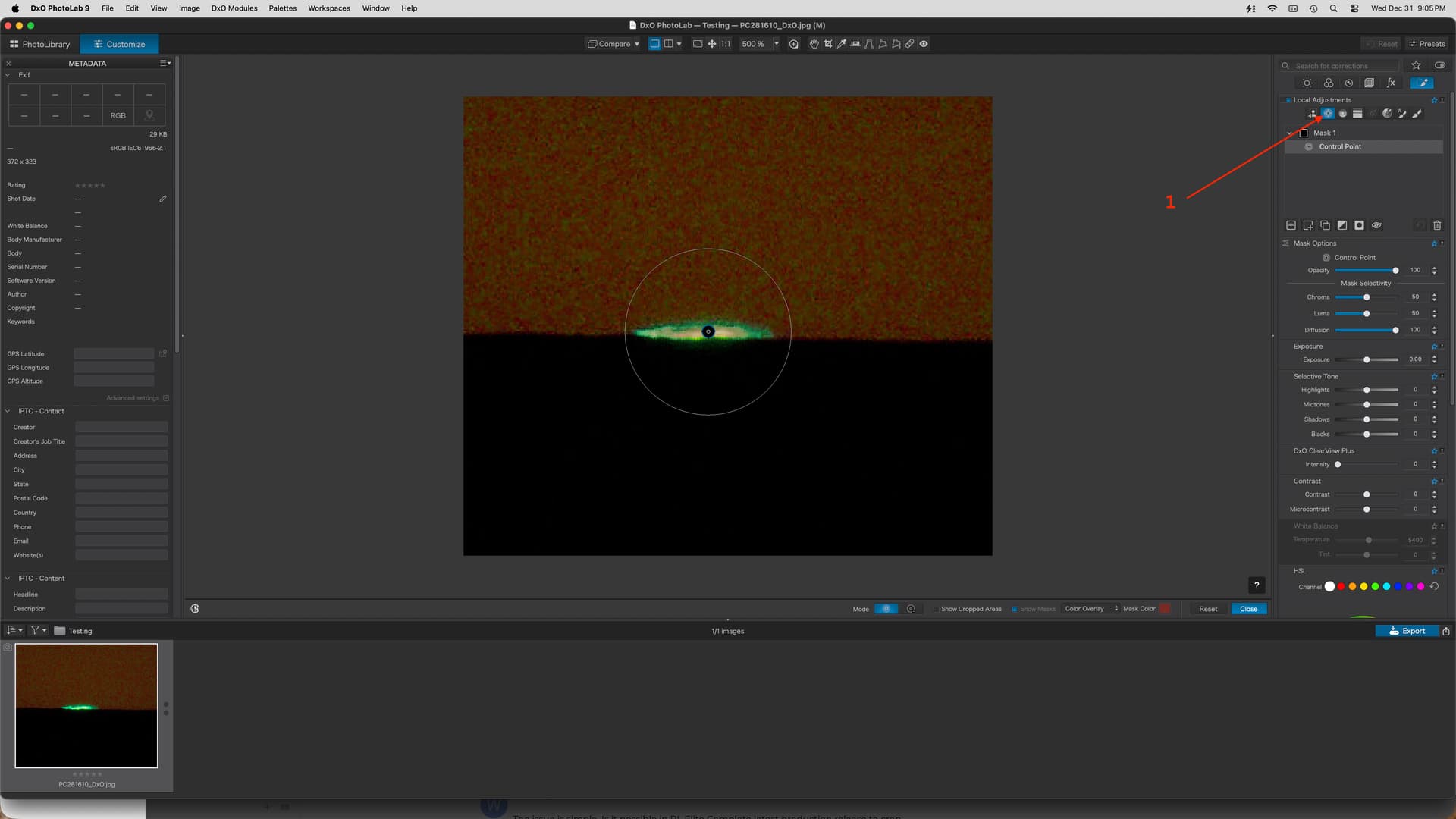1456x819 pixels.
Task: Open the Light corrections palette tab
Action: (1307, 83)
